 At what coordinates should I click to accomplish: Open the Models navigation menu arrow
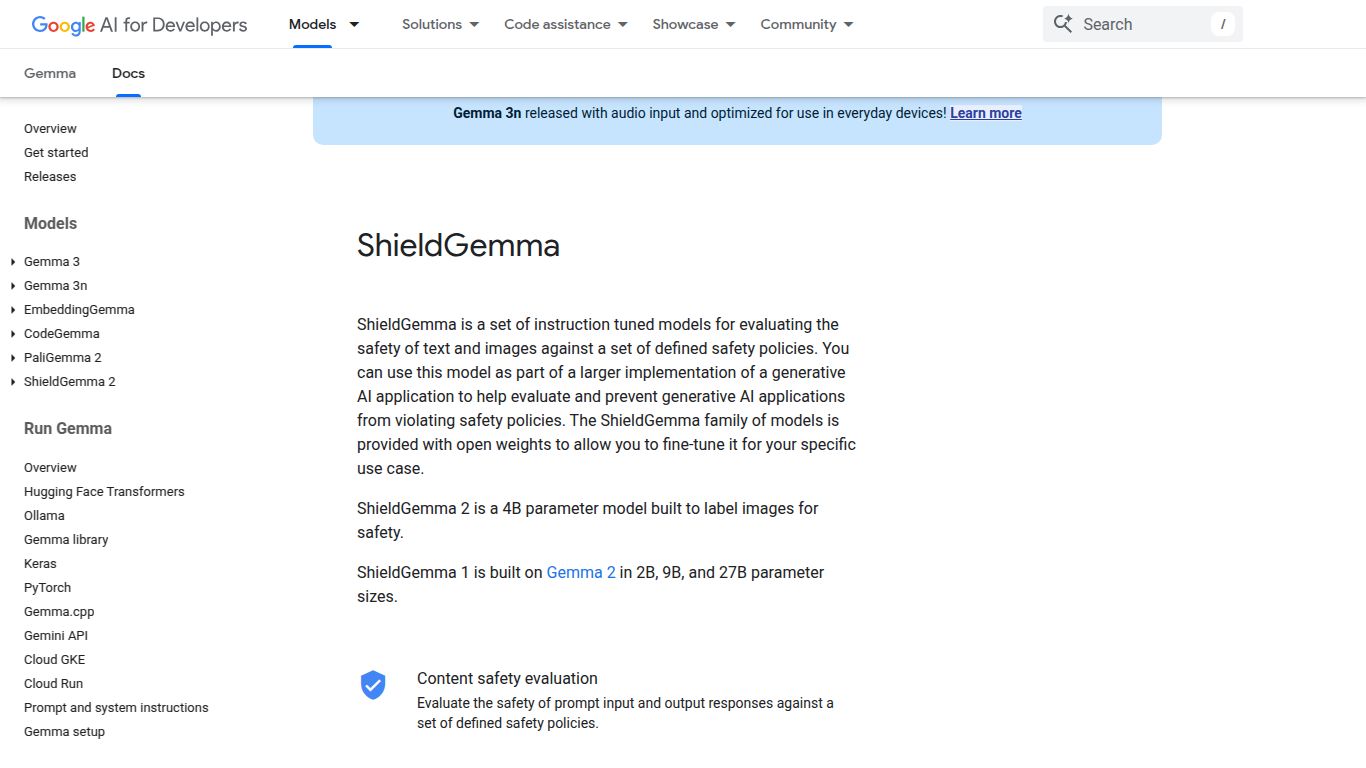coord(355,24)
